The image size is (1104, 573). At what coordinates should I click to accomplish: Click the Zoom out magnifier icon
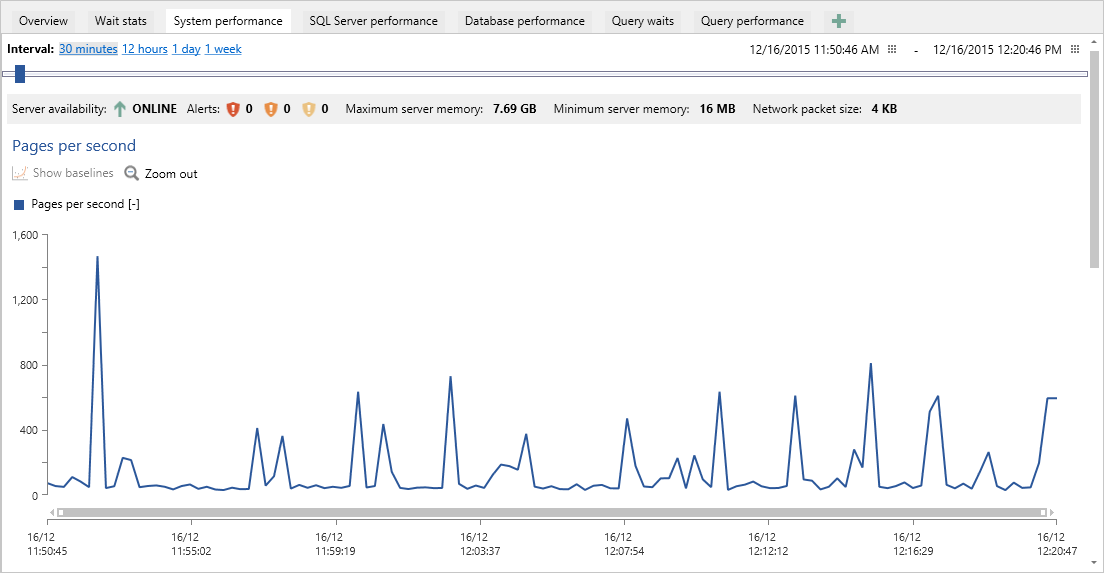(132, 173)
